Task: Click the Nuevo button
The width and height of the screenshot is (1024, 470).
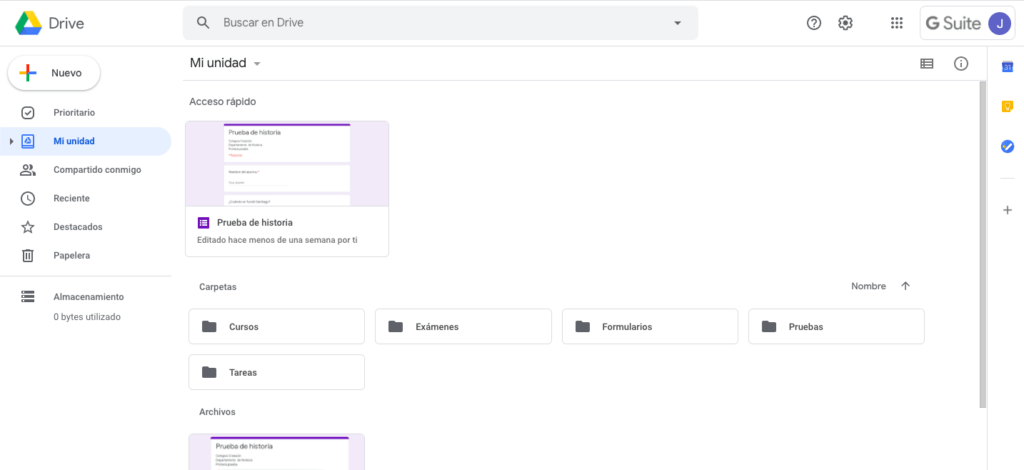Action: pos(54,73)
